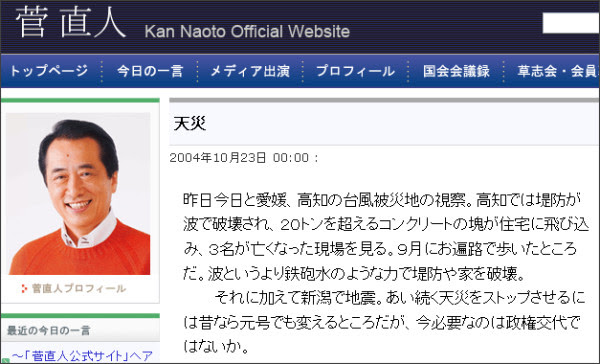Open the 菅直人プロフィール link
Screen dimensions: 600x364
pyautogui.click(x=79, y=288)
